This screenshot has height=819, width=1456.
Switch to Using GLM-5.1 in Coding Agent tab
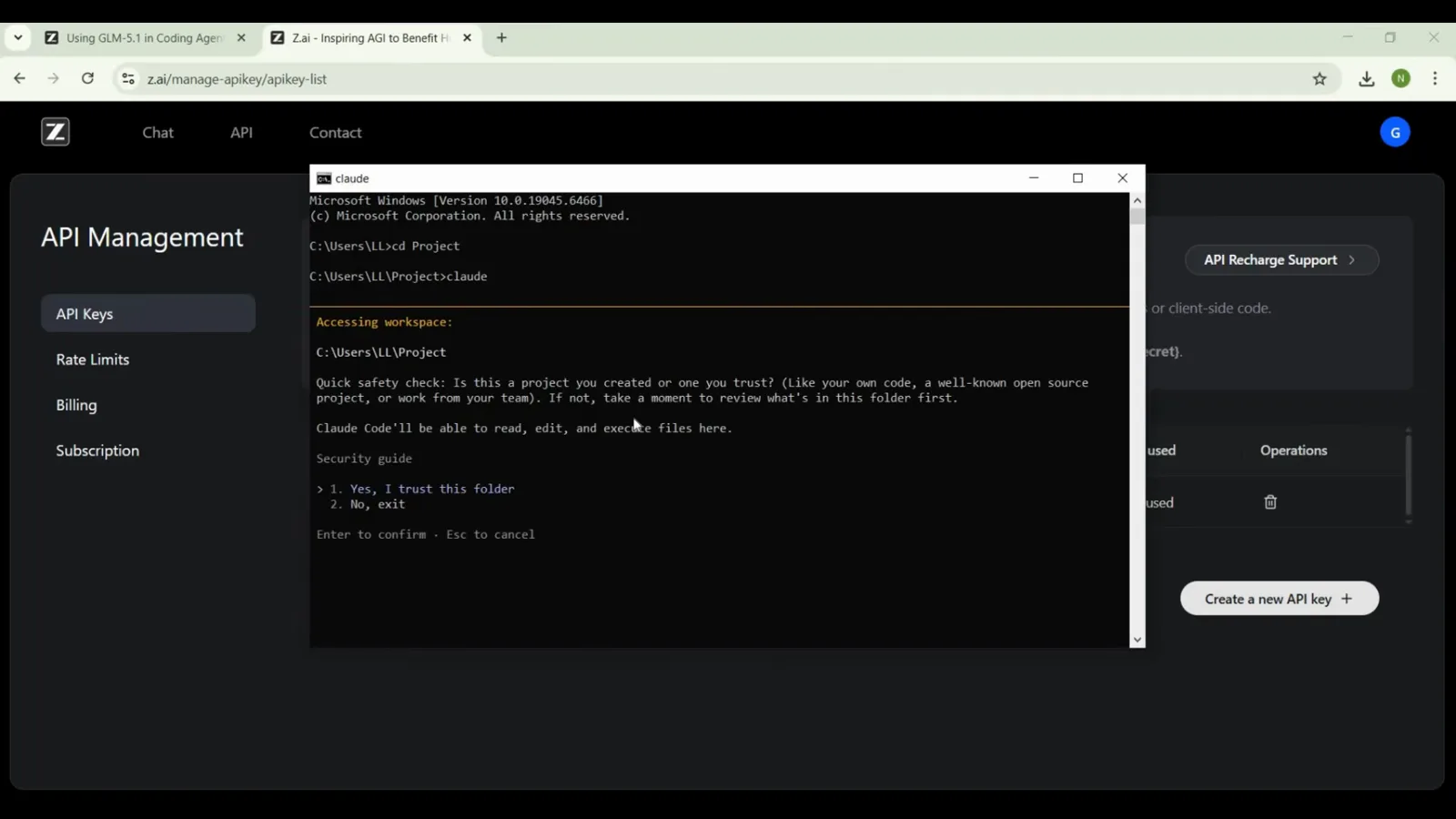(x=145, y=38)
